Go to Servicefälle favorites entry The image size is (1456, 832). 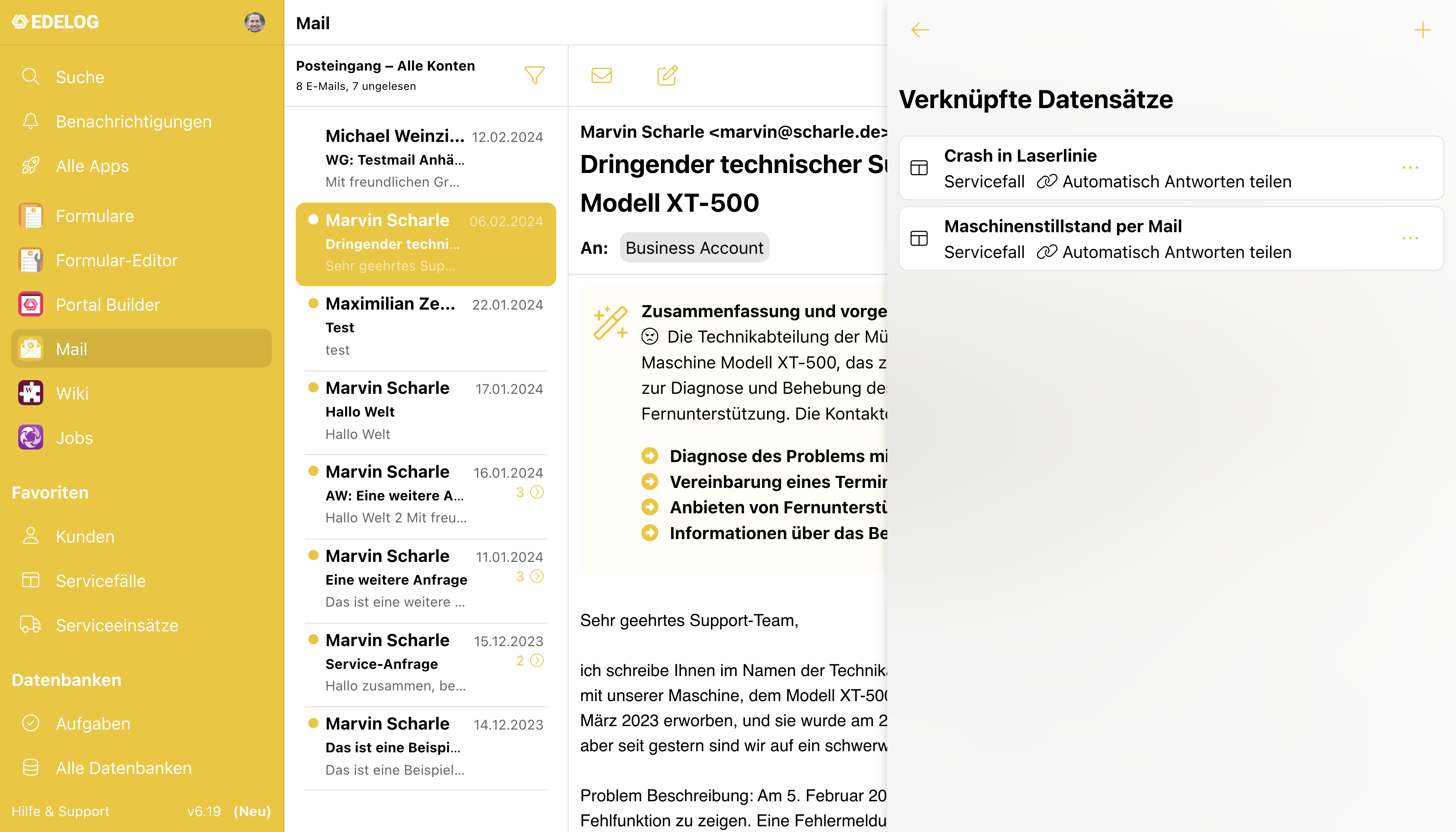click(141, 580)
